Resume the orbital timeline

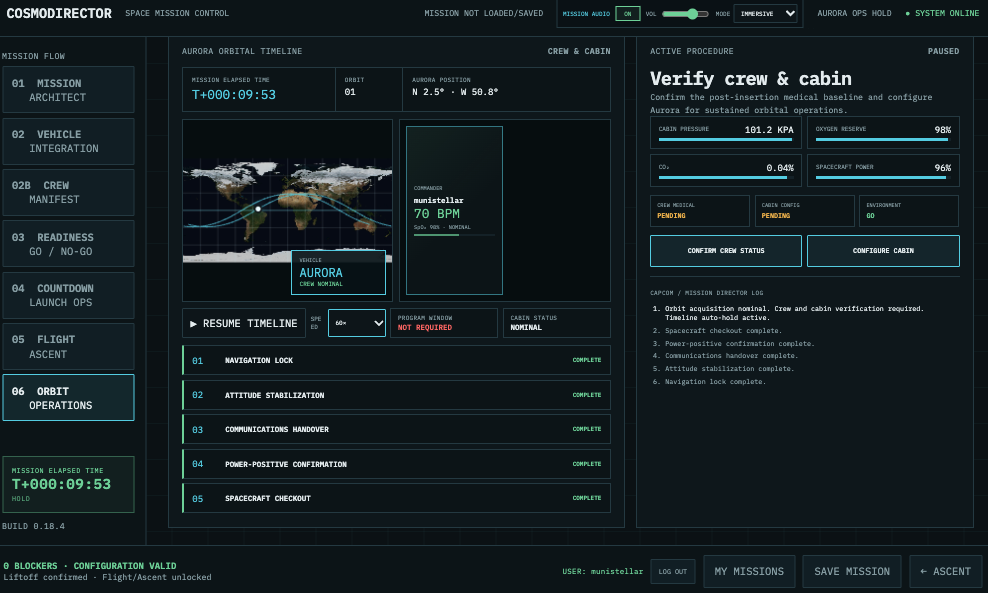click(x=244, y=323)
